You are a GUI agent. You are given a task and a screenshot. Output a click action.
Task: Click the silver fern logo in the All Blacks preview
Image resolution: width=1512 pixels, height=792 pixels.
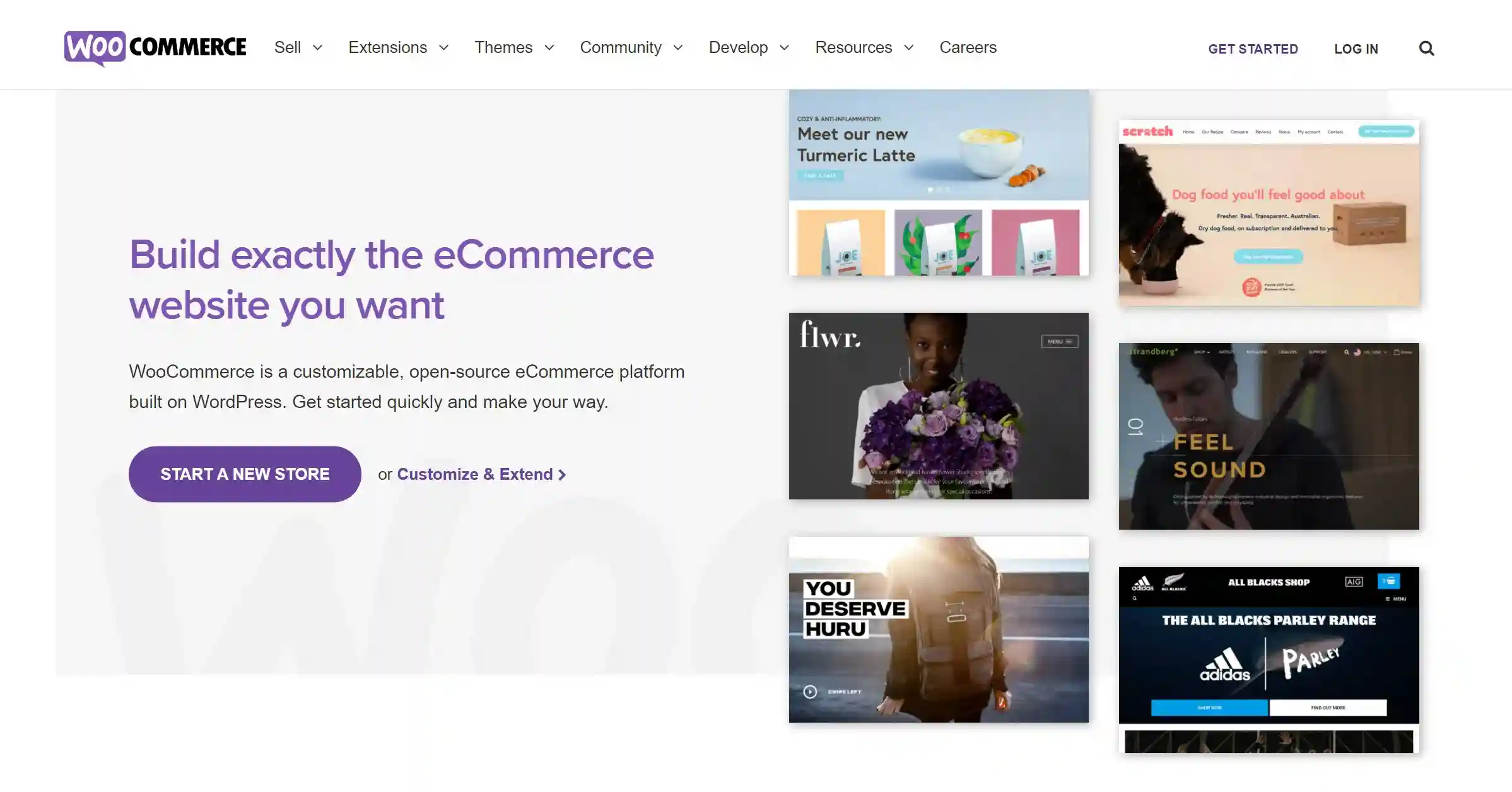pos(1173,580)
